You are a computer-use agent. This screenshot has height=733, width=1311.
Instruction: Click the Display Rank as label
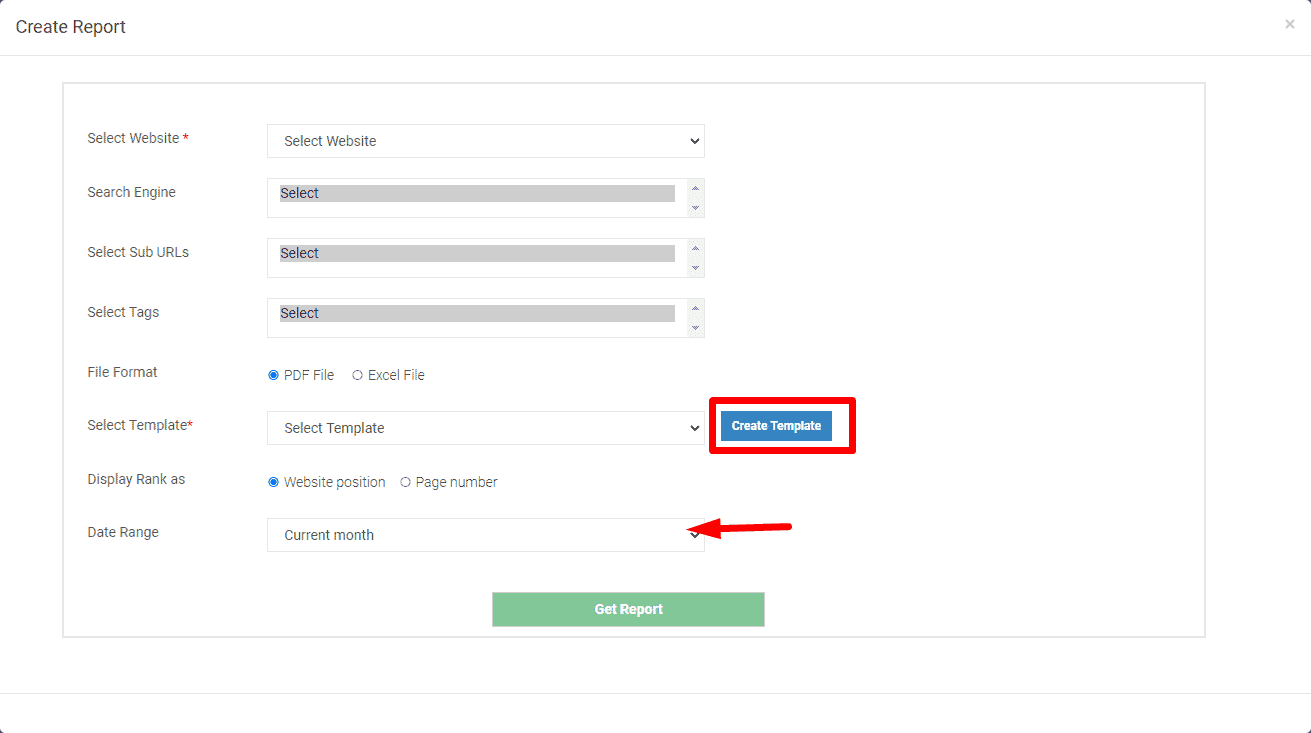pos(136,479)
